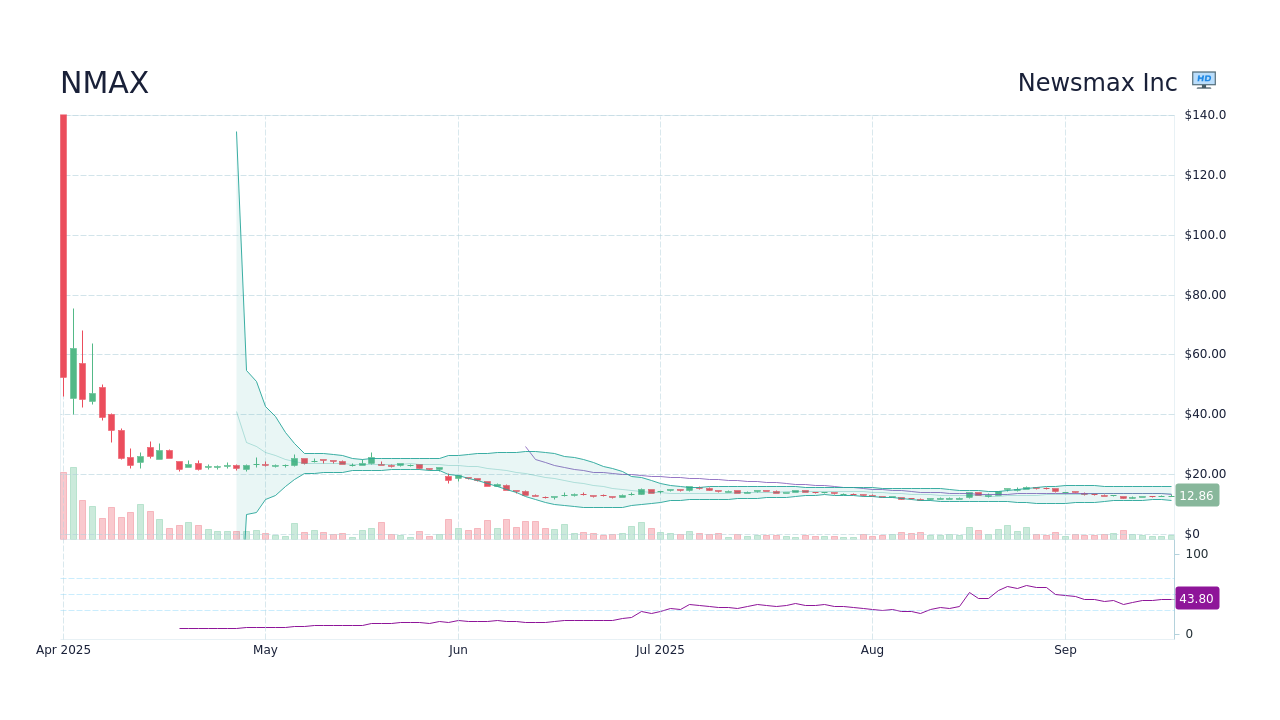Select the Aug axis tab label
The image size is (1280, 720).
click(871, 649)
